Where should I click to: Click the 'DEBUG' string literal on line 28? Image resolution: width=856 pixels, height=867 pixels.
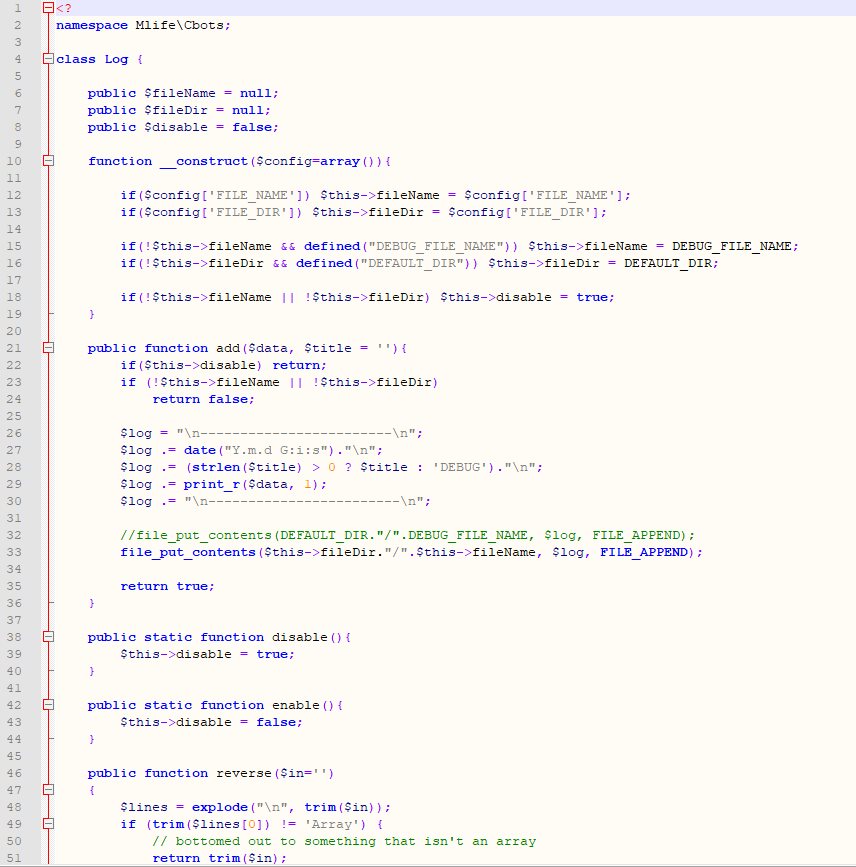click(460, 467)
